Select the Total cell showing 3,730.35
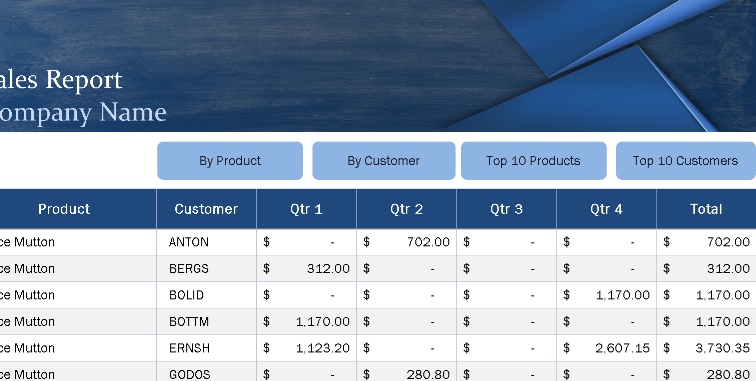 tap(706, 348)
